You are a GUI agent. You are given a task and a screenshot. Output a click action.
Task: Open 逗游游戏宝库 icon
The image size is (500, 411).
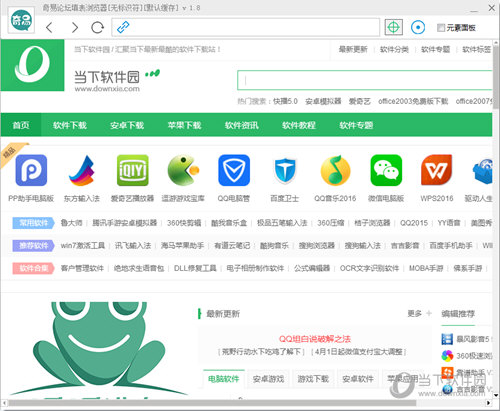pos(183,170)
